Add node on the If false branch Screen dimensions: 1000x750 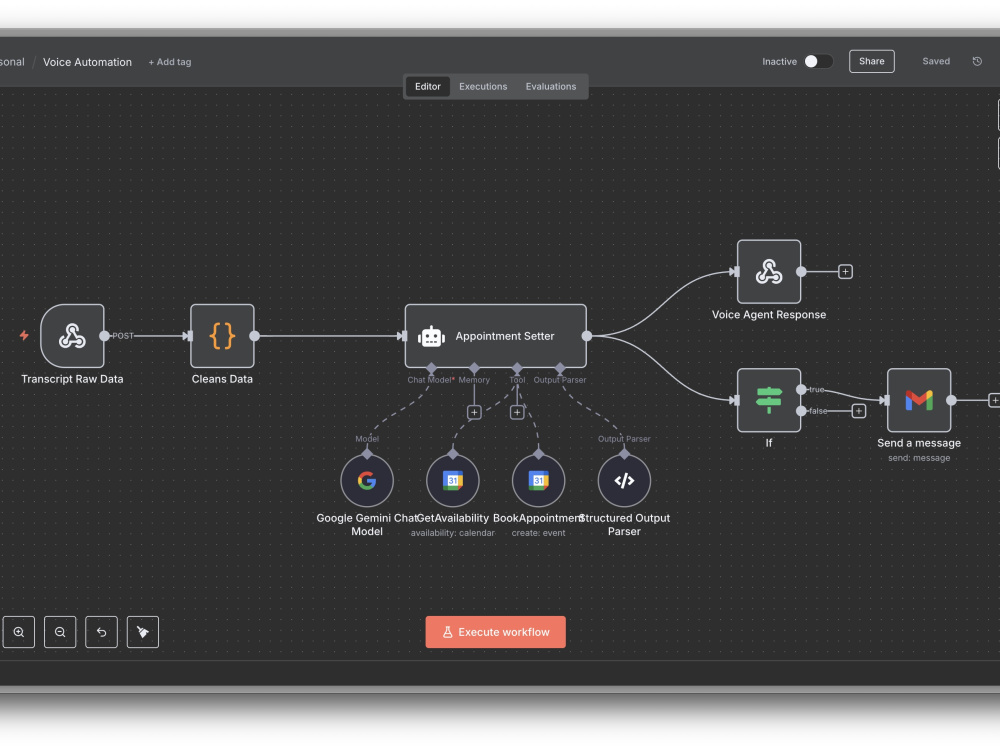coord(859,411)
